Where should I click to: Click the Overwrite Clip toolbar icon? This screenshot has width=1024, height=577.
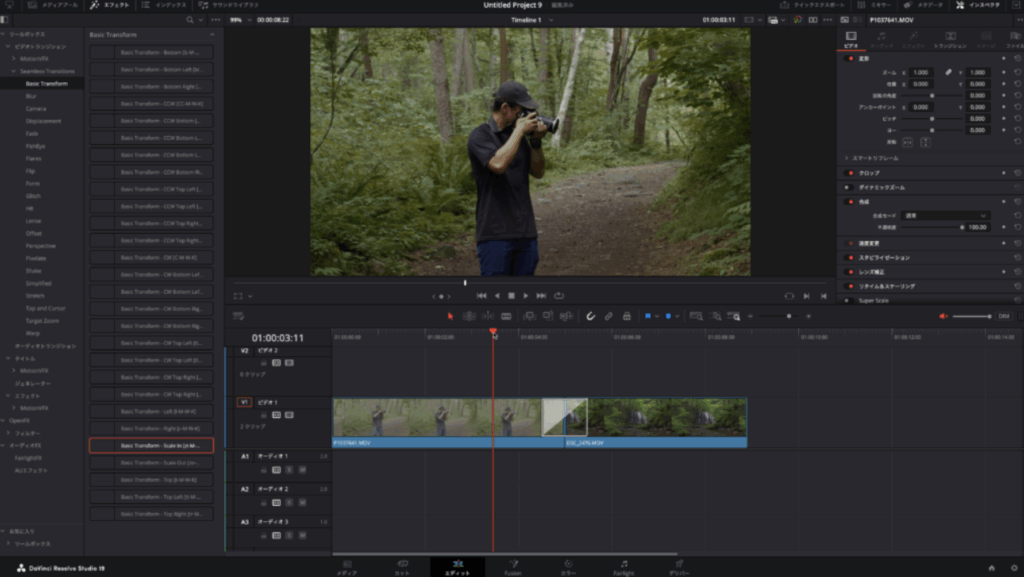coord(548,317)
